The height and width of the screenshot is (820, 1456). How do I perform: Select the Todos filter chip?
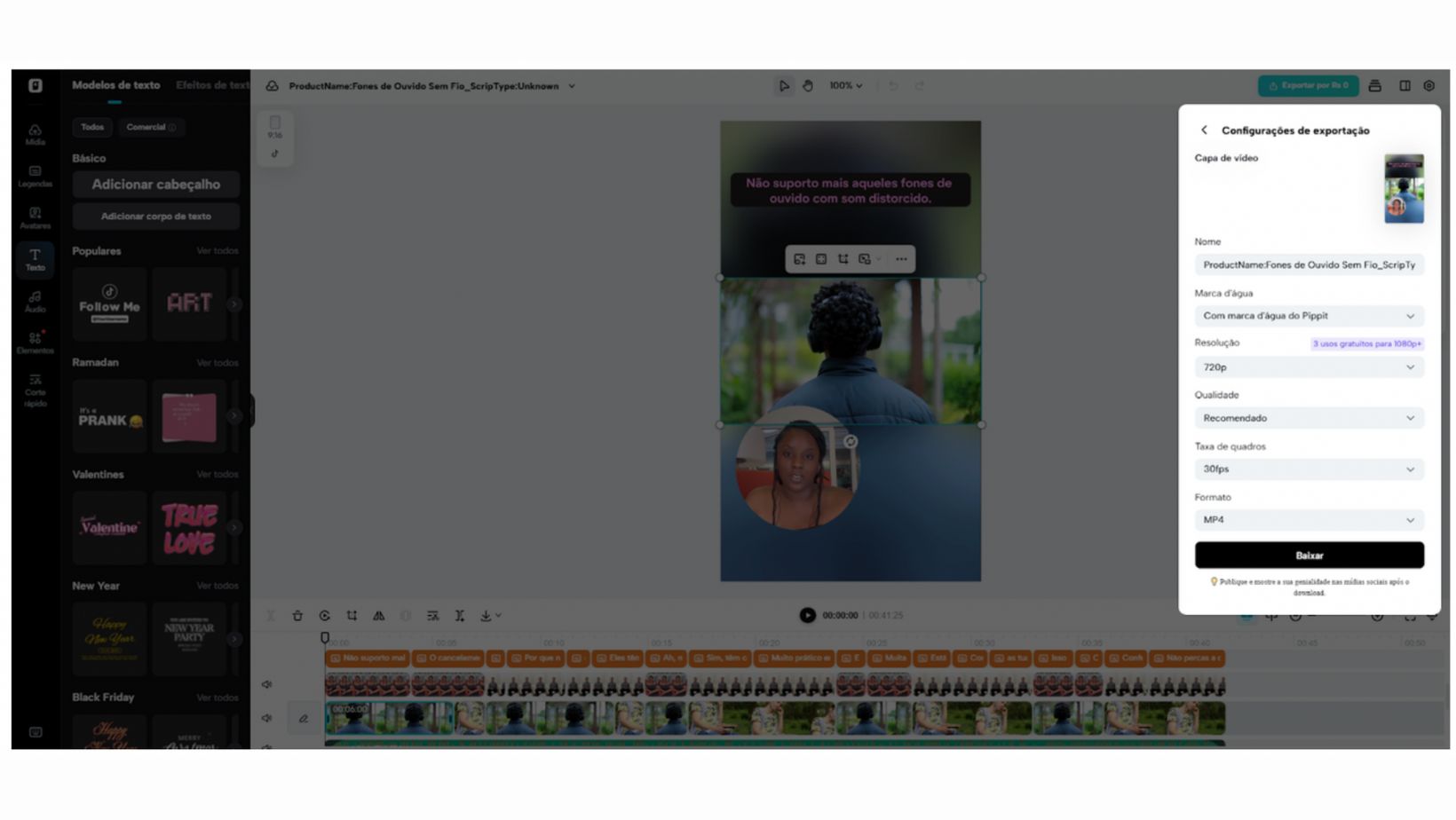[x=92, y=127]
